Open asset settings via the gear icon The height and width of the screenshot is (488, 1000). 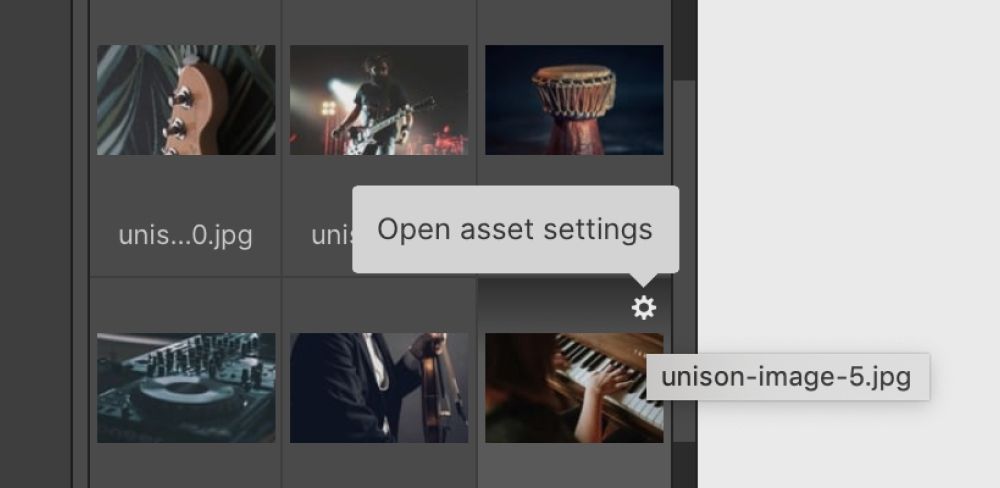tap(643, 308)
